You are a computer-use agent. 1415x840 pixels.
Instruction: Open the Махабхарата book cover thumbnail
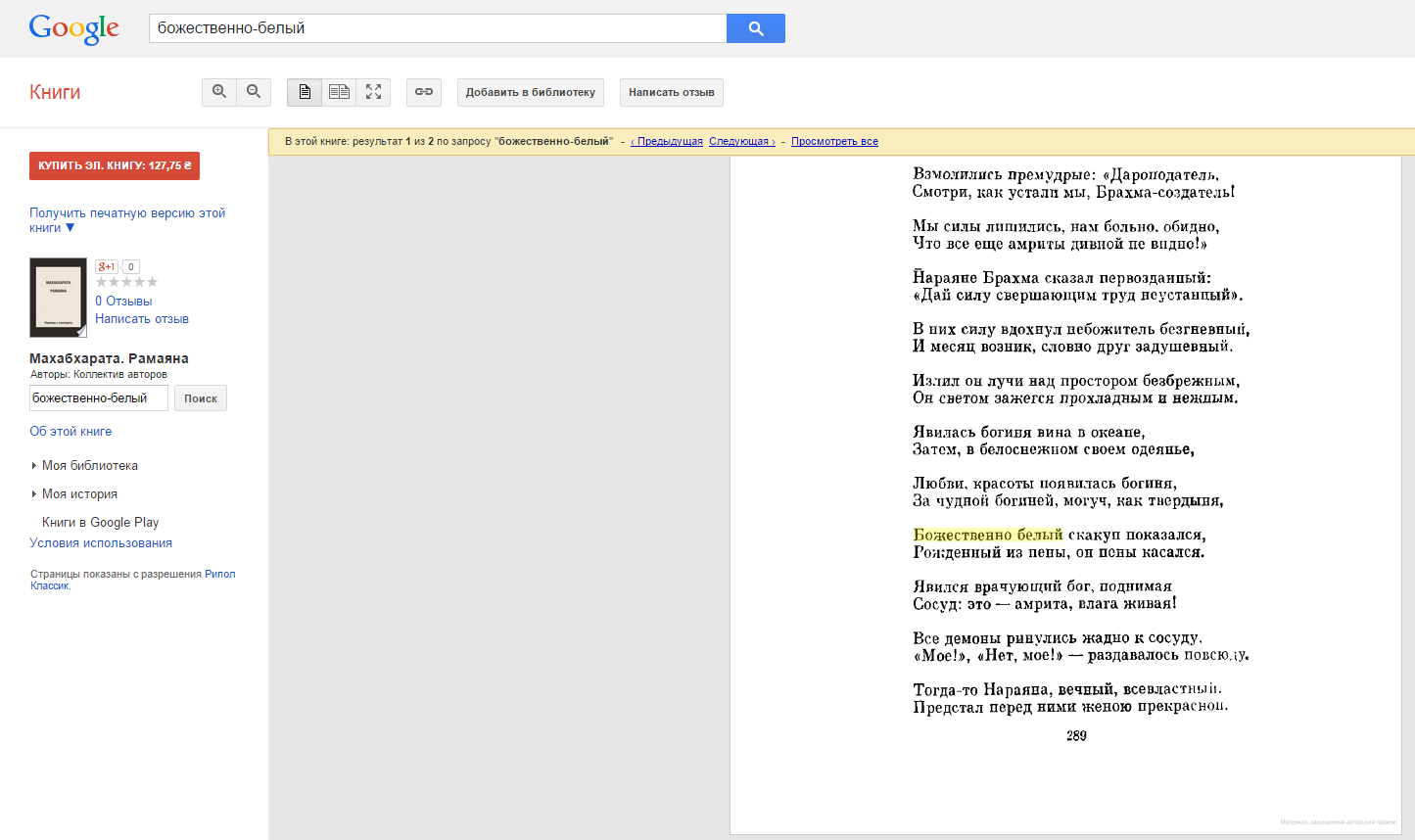(x=59, y=298)
